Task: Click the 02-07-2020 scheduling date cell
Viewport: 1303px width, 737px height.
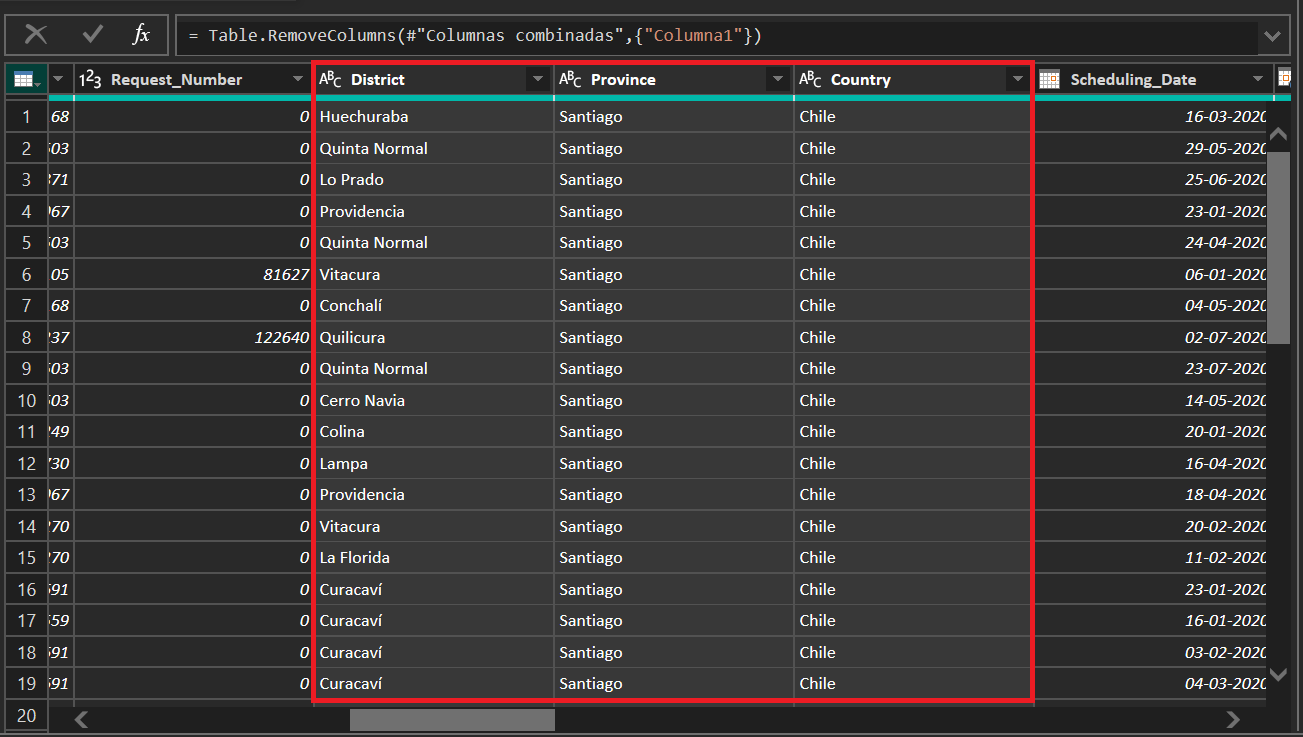Action: 1150,337
